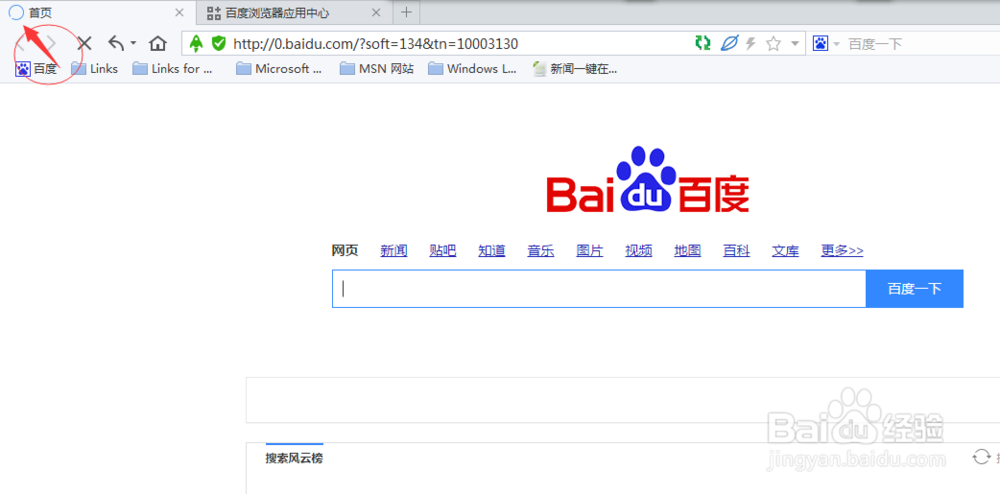Open the Links bookmark folder
This screenshot has height=494, width=1000.
94,69
